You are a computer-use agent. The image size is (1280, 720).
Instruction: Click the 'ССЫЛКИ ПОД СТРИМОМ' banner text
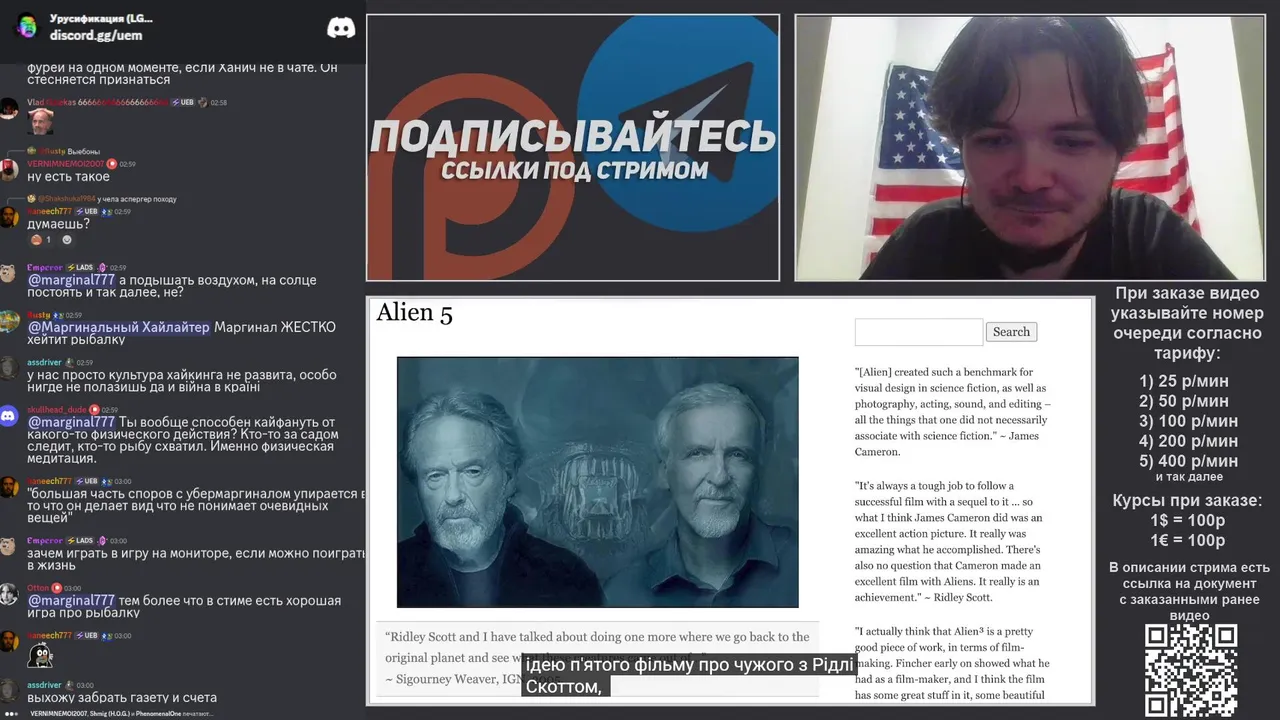pyautogui.click(x=574, y=170)
